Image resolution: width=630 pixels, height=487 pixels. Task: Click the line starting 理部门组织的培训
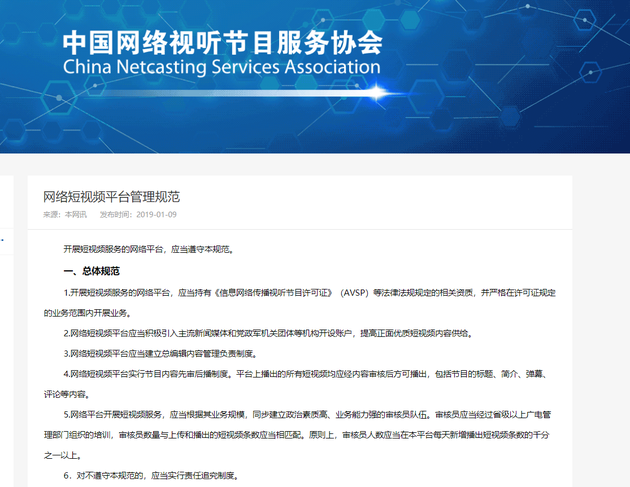click(297, 435)
